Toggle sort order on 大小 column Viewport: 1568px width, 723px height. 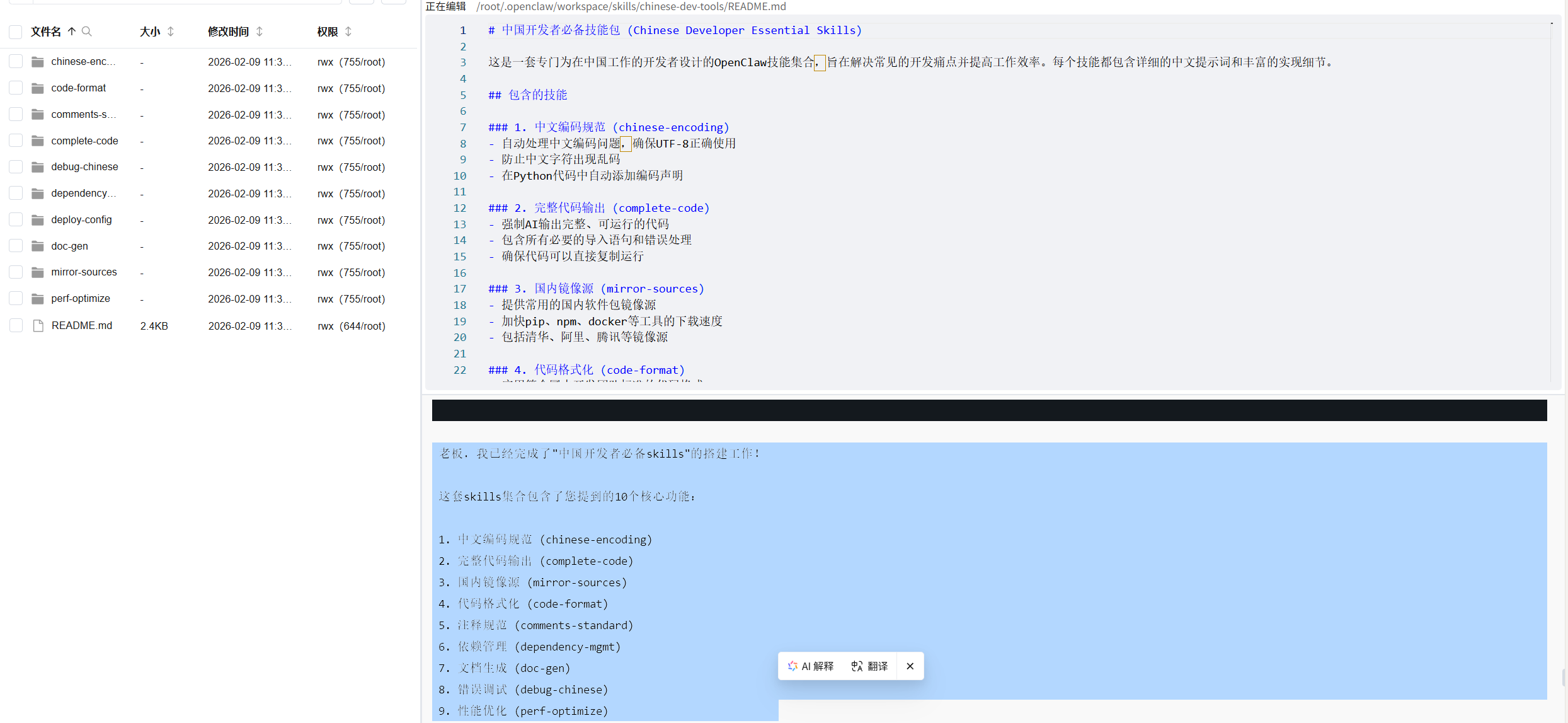point(170,32)
